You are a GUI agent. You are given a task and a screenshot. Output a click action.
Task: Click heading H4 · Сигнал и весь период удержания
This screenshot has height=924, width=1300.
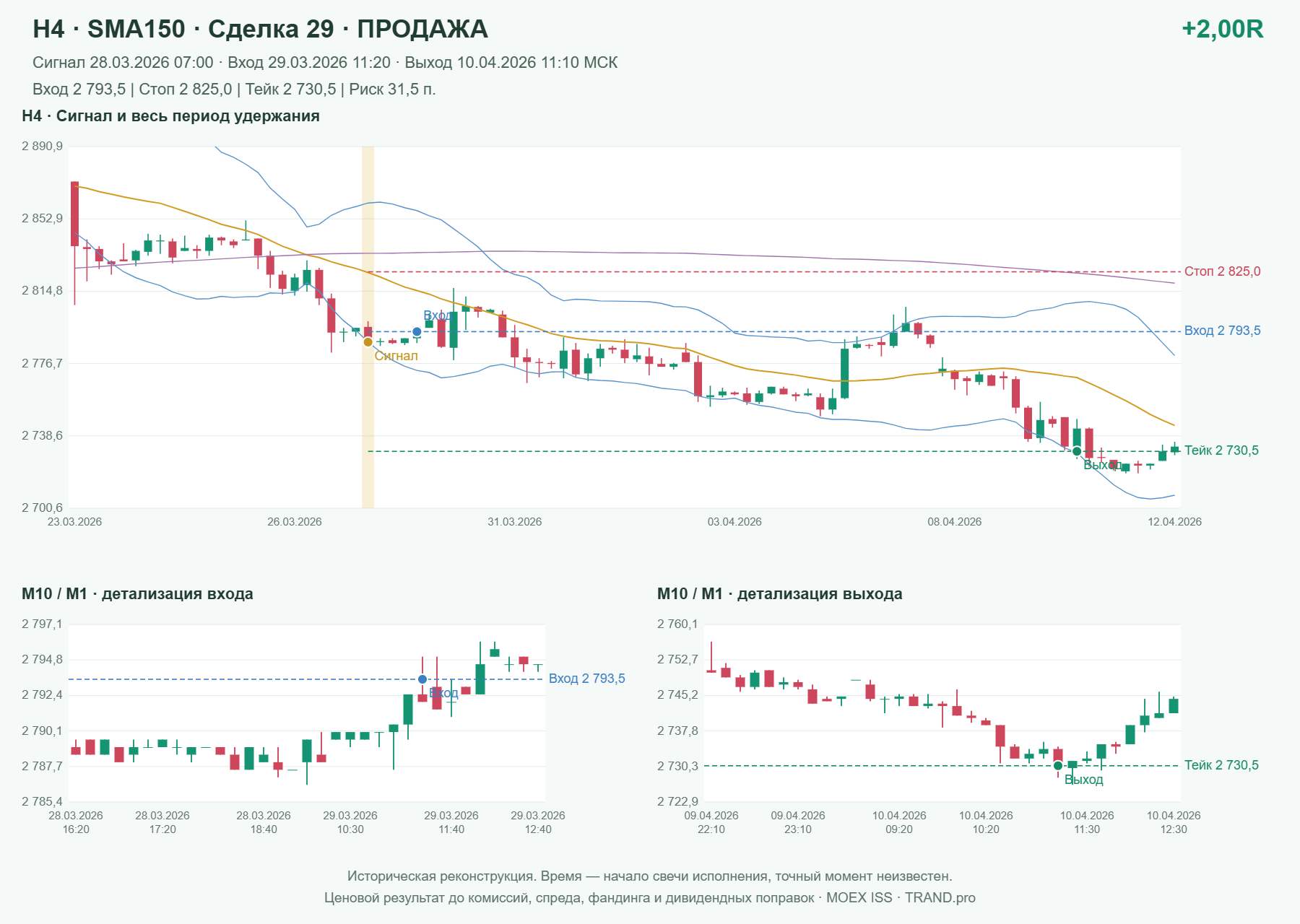(x=170, y=116)
